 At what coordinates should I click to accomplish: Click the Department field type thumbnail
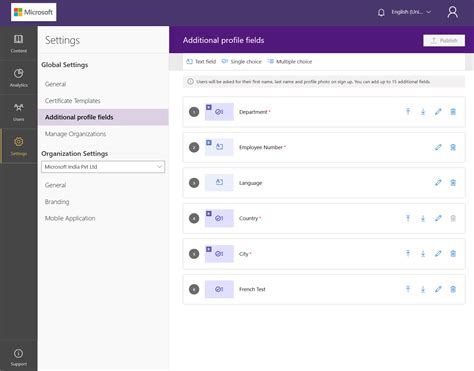click(219, 112)
